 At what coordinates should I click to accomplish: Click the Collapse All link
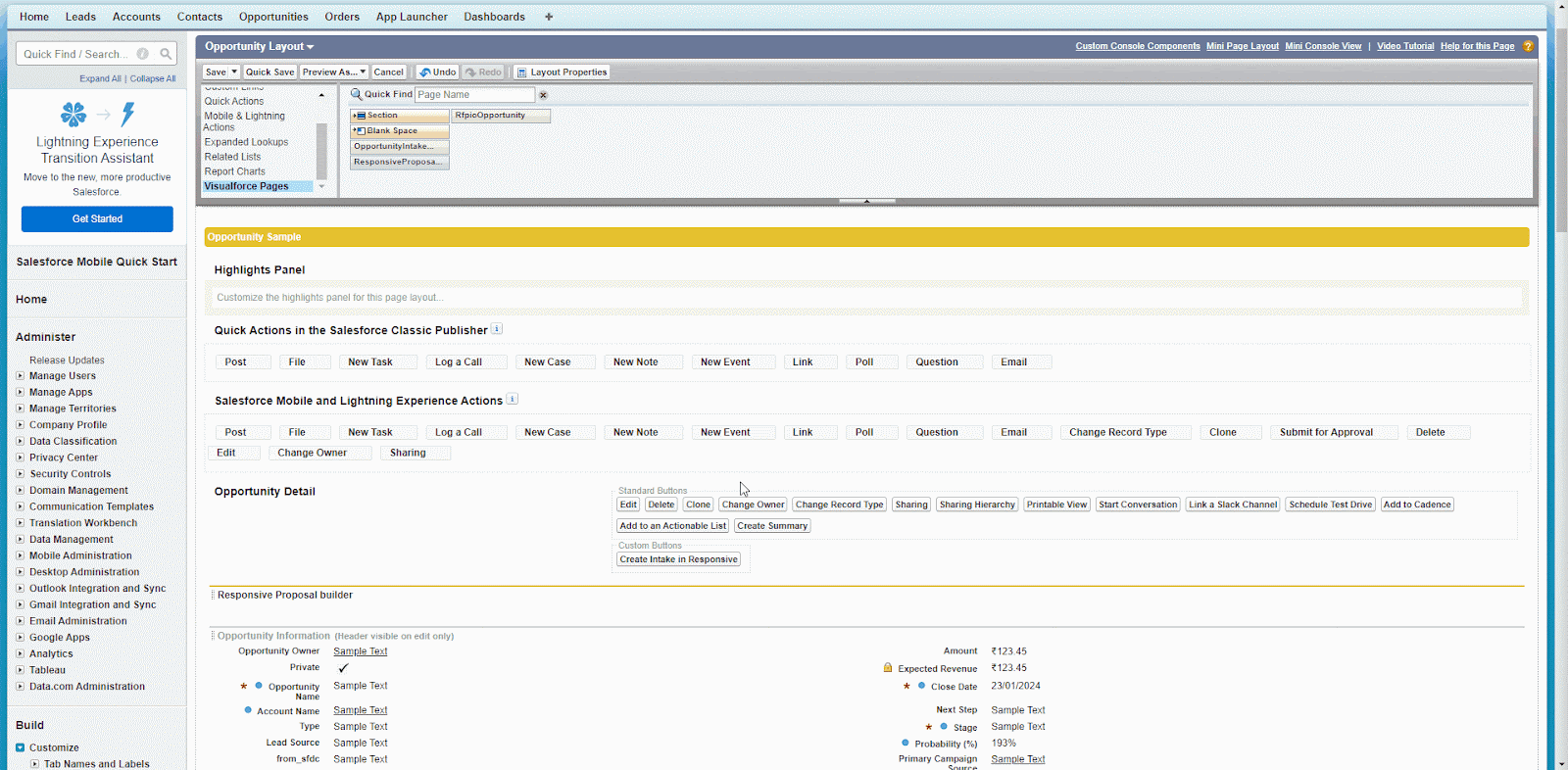point(153,78)
